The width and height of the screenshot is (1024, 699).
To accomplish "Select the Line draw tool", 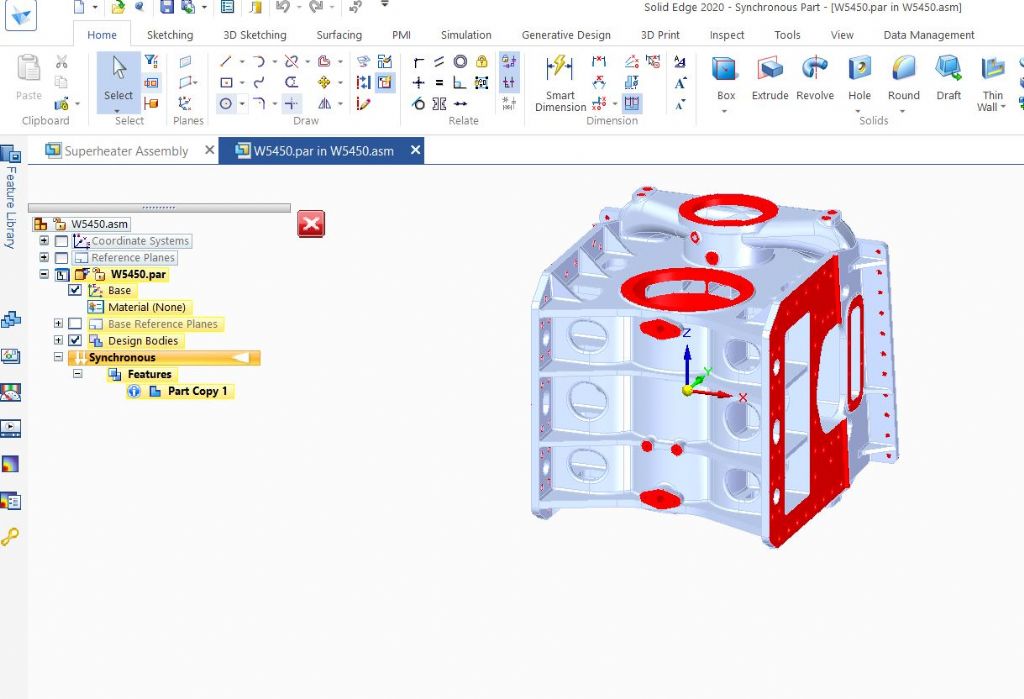I will click(x=226, y=61).
